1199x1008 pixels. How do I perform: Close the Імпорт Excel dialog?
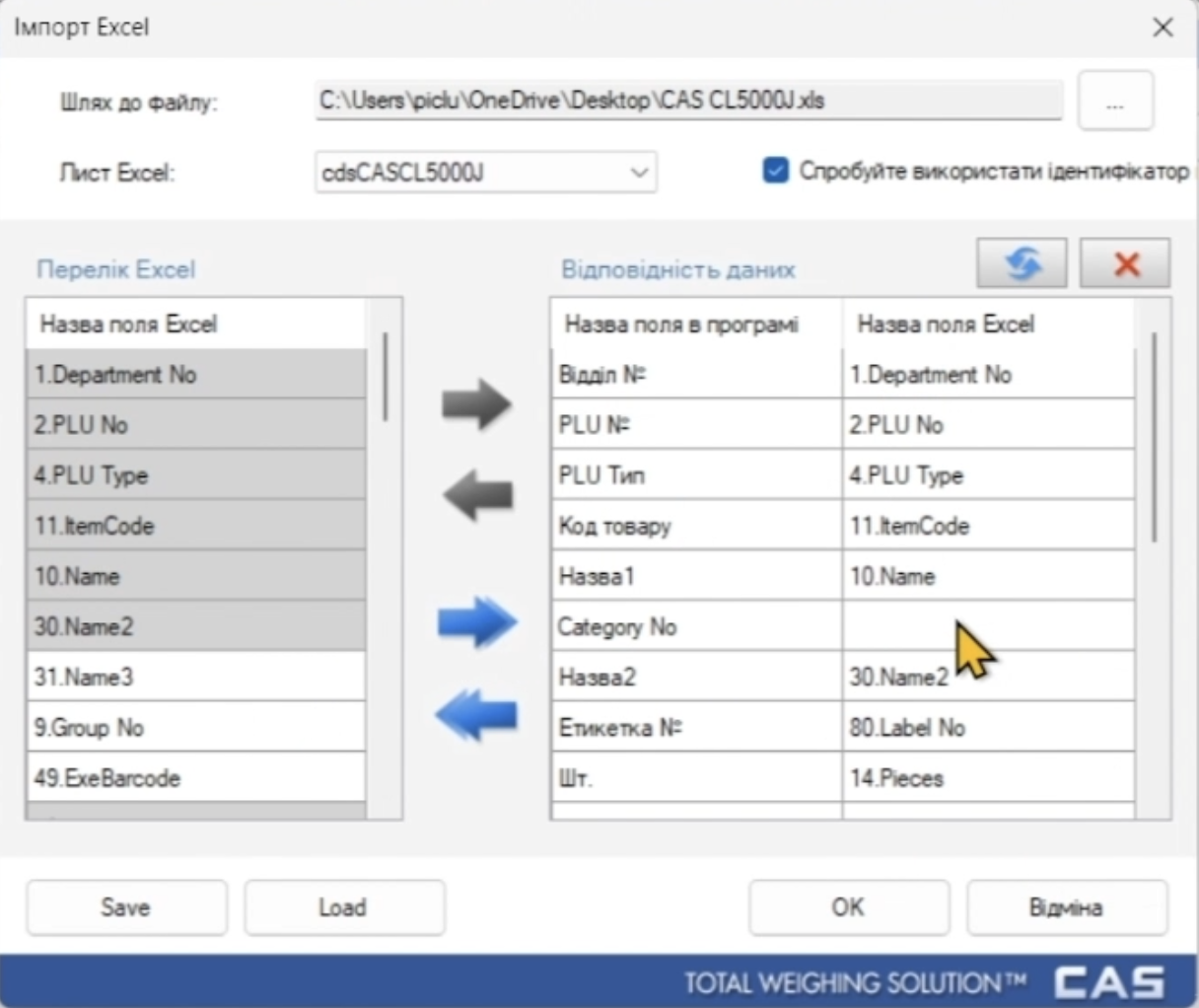(x=1164, y=28)
